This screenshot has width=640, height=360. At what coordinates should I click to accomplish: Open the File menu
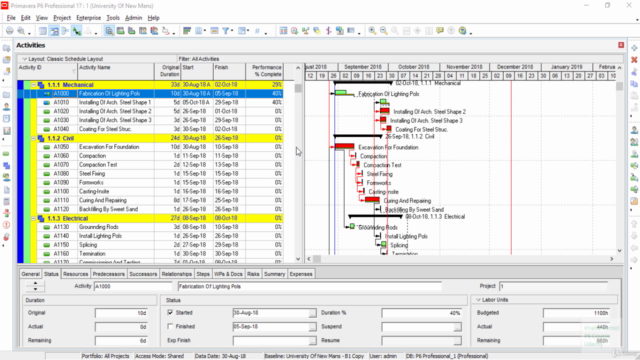(11, 18)
